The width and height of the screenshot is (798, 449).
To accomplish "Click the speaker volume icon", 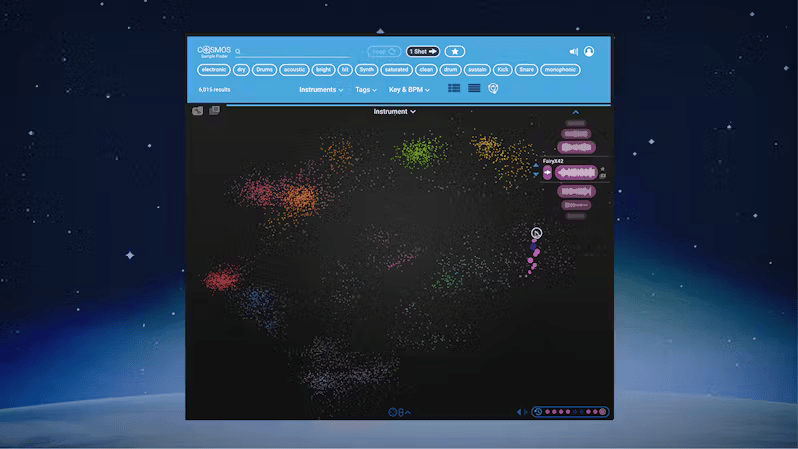I will click(x=574, y=51).
